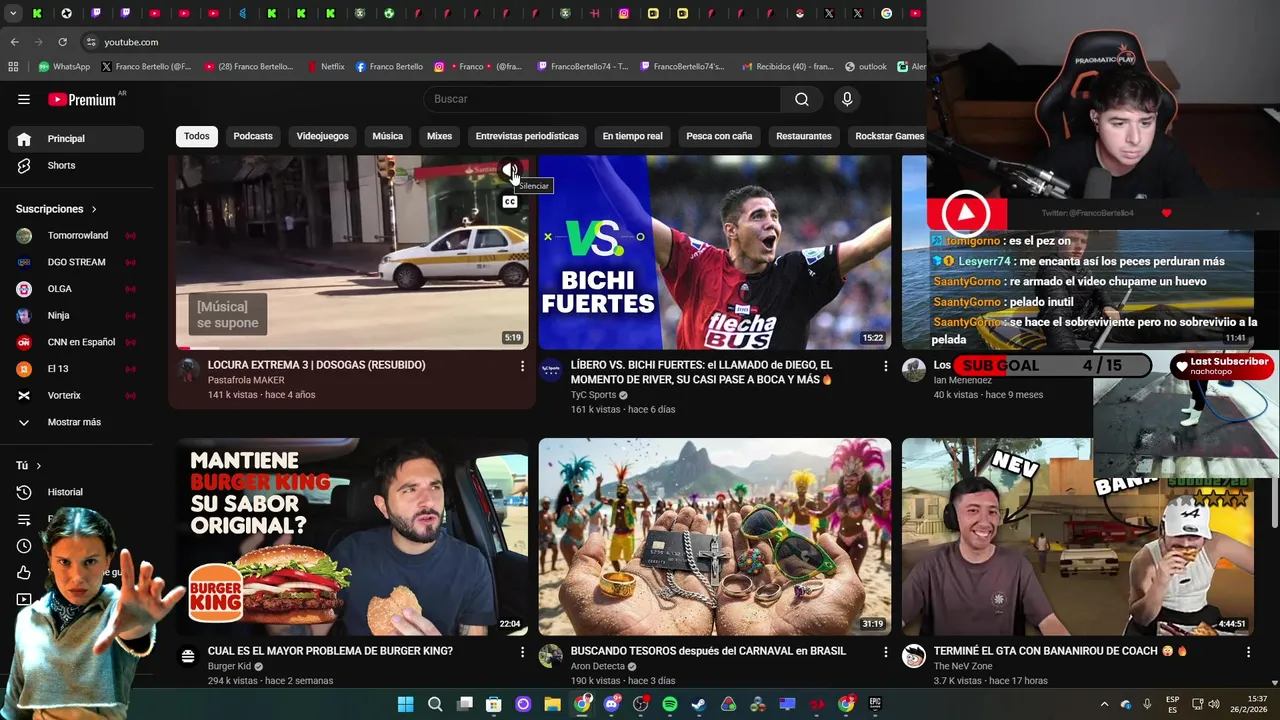The width and height of the screenshot is (1280, 720).
Task: Open Pastafrola MAKER channel link
Action: coord(246,380)
